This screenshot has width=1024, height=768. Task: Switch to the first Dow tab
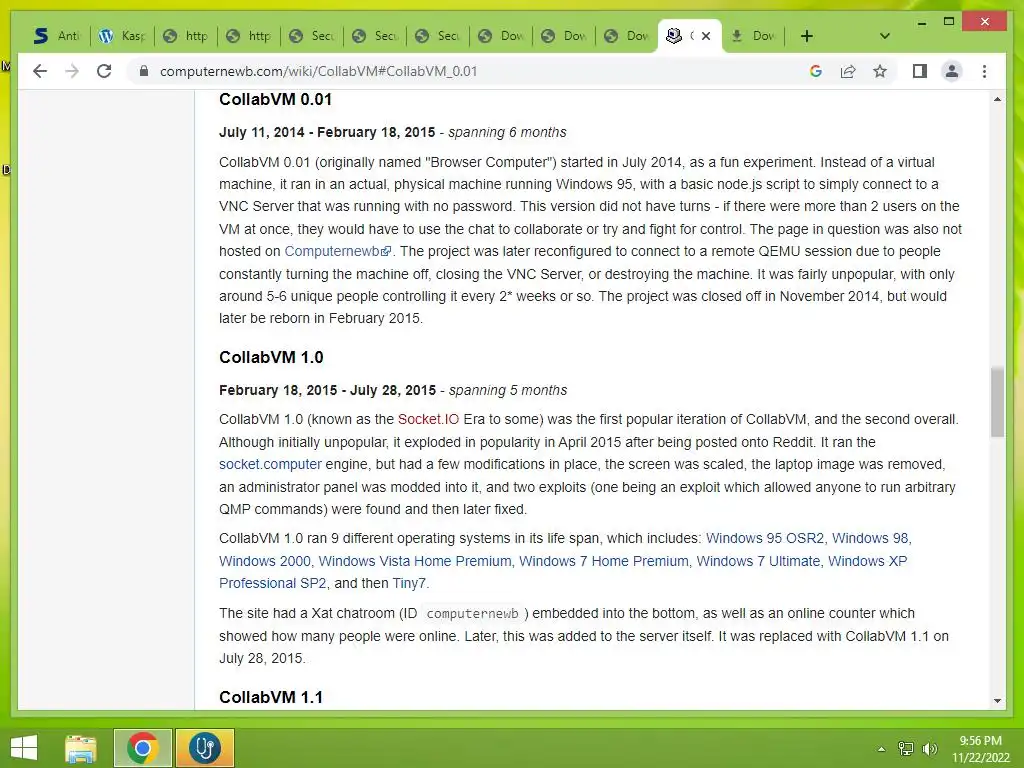click(x=501, y=36)
